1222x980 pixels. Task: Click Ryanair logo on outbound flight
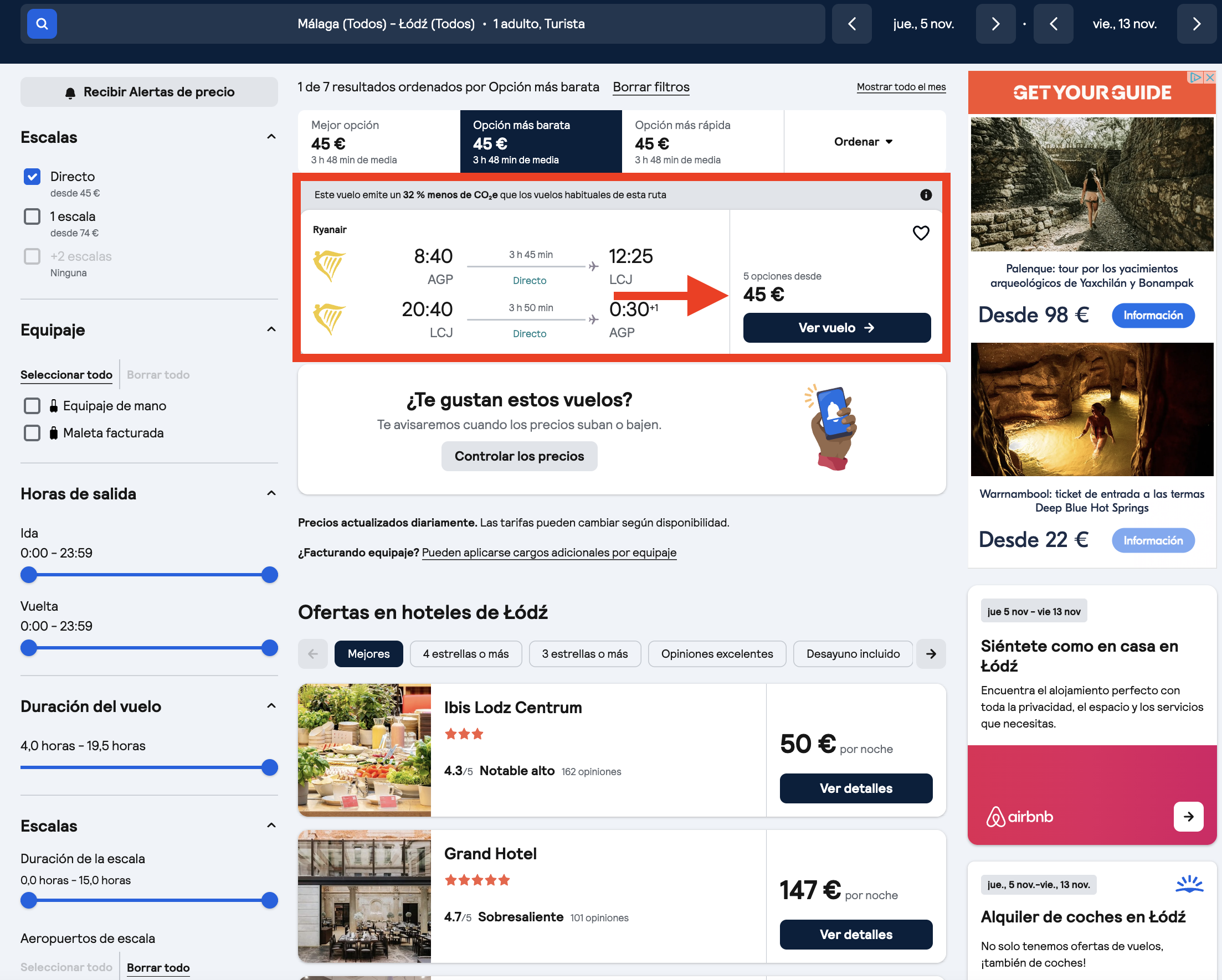[329, 266]
